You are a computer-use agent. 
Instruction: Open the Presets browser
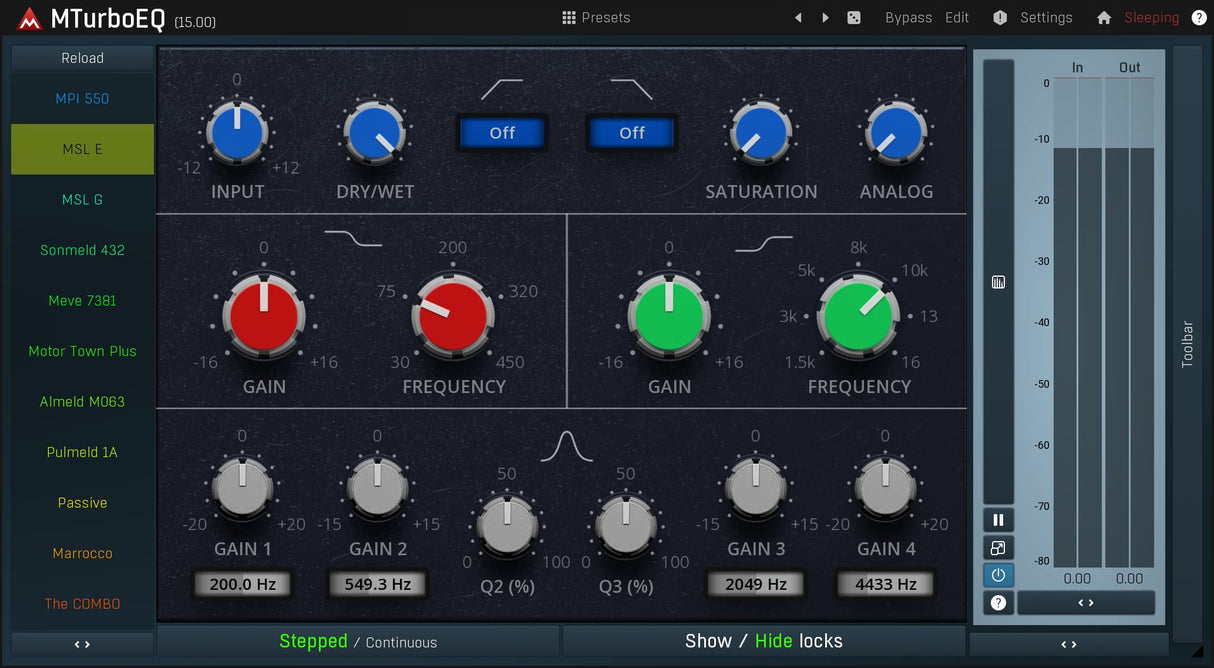tap(596, 18)
